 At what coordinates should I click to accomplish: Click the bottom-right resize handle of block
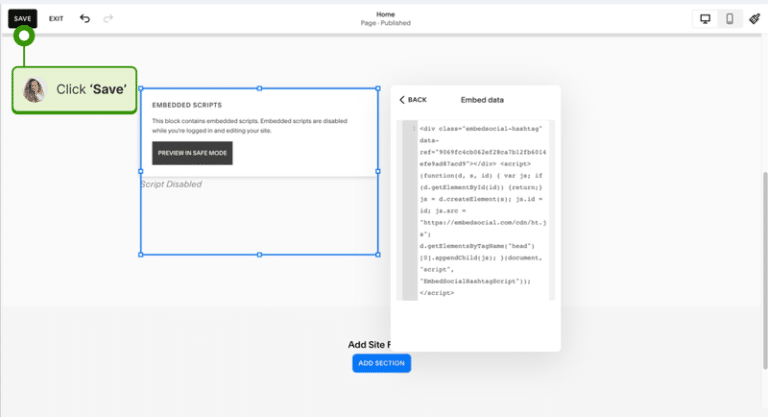click(x=378, y=255)
